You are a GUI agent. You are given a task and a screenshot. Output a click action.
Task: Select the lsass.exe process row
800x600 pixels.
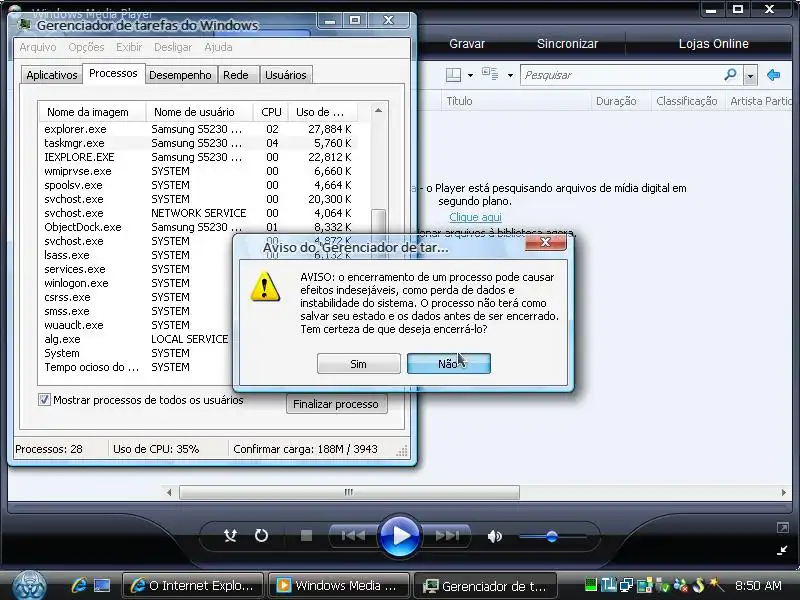[x=135, y=255]
